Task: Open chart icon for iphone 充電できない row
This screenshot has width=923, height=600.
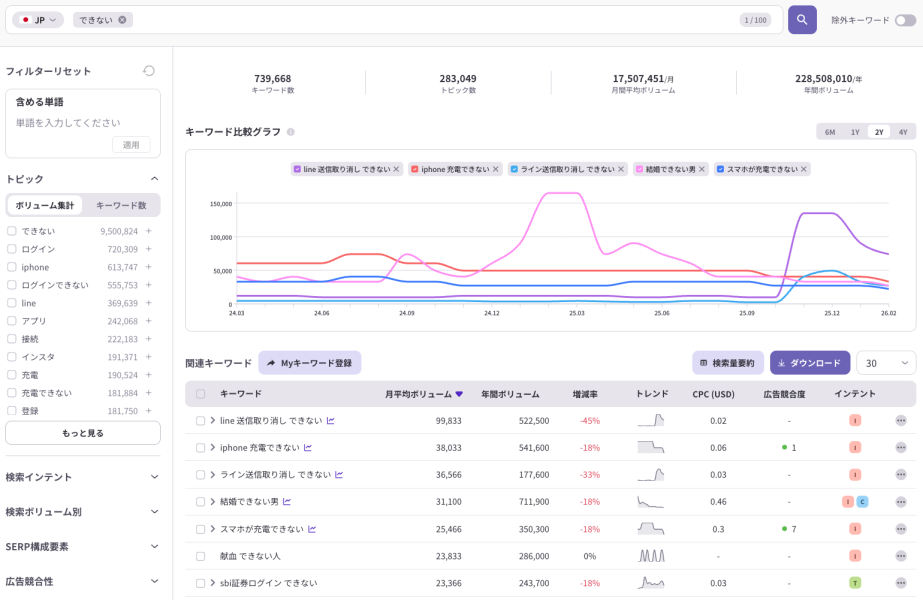Action: (x=308, y=448)
